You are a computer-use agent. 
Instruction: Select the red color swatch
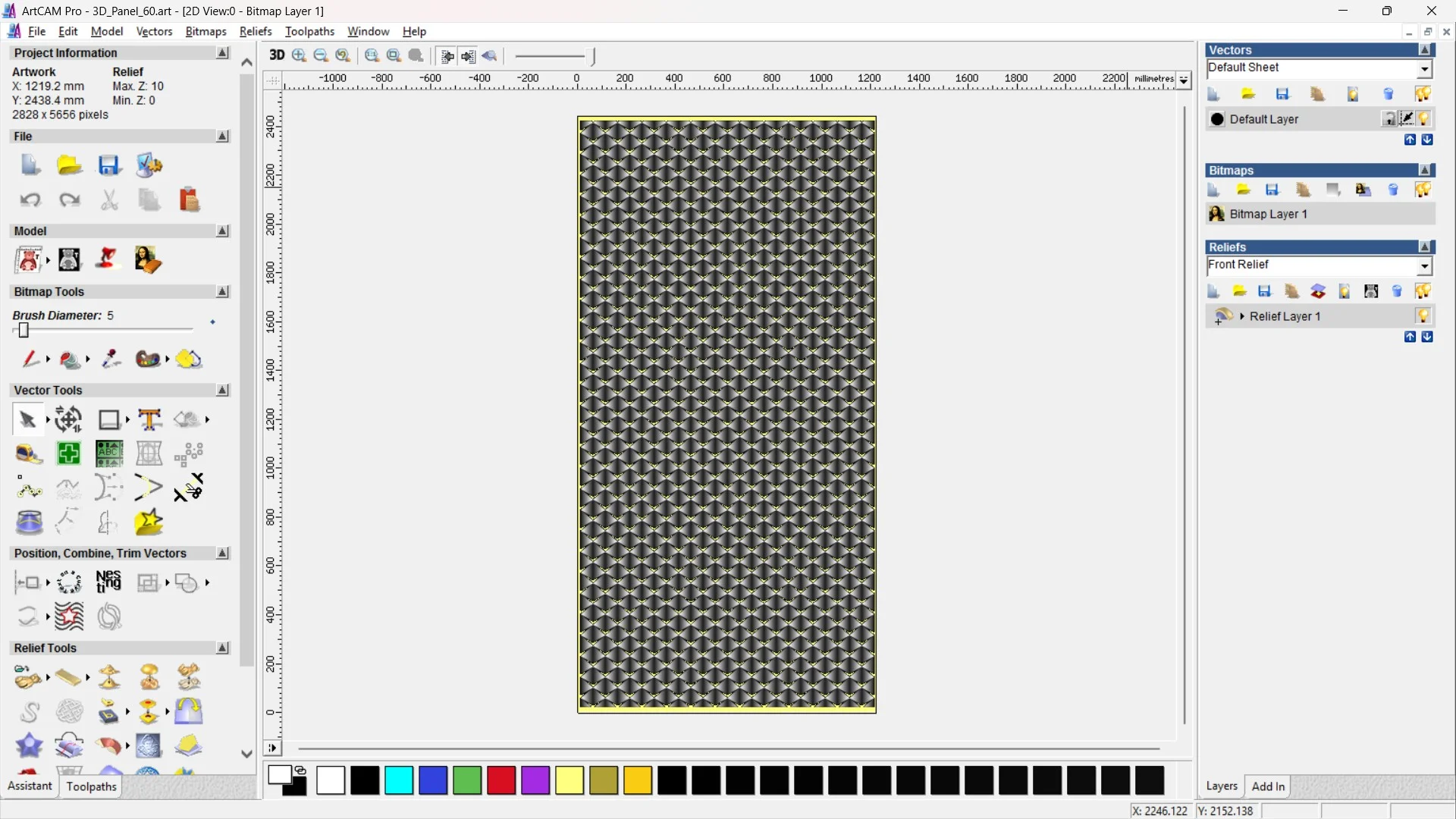tap(501, 781)
